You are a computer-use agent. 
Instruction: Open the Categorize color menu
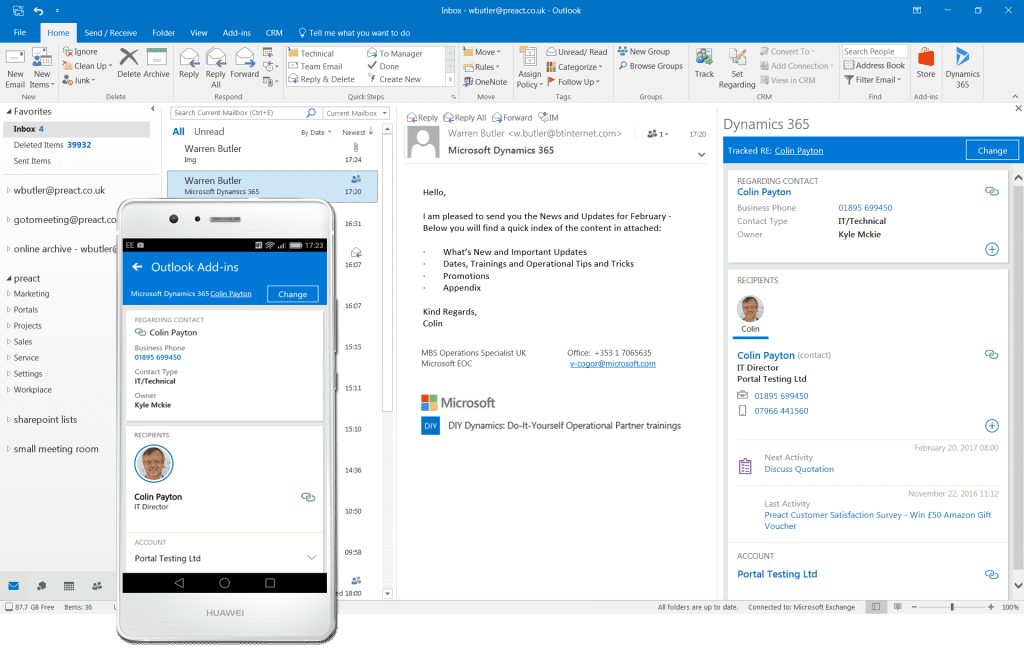[x=575, y=67]
